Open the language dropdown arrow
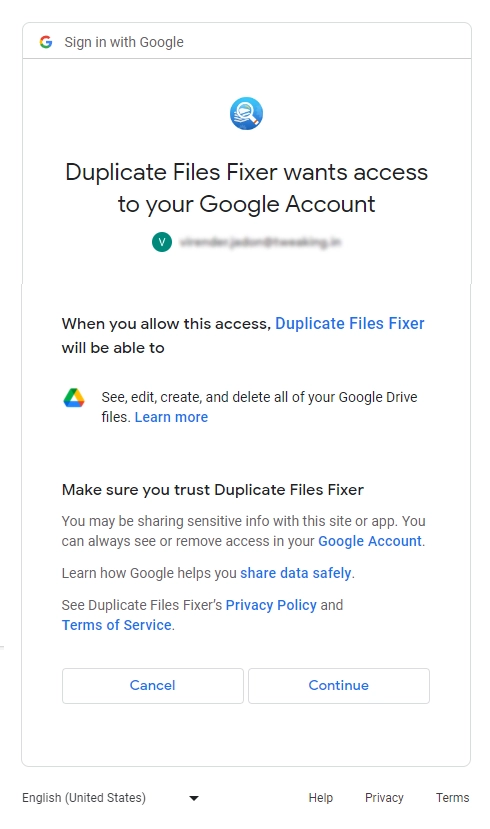This screenshot has height=829, width=490. [194, 798]
